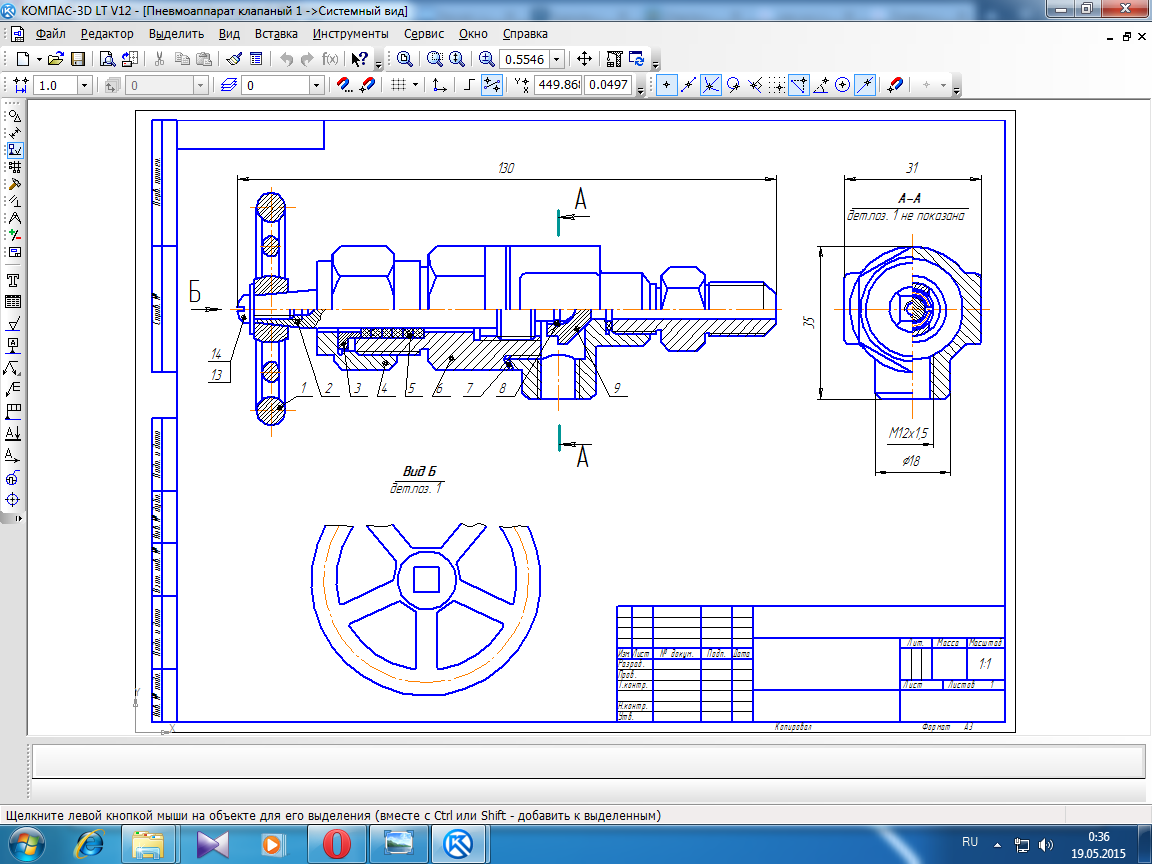The width and height of the screenshot is (1152, 864).
Task: Select the pan (move view) cross-arrows icon
Action: click(584, 59)
